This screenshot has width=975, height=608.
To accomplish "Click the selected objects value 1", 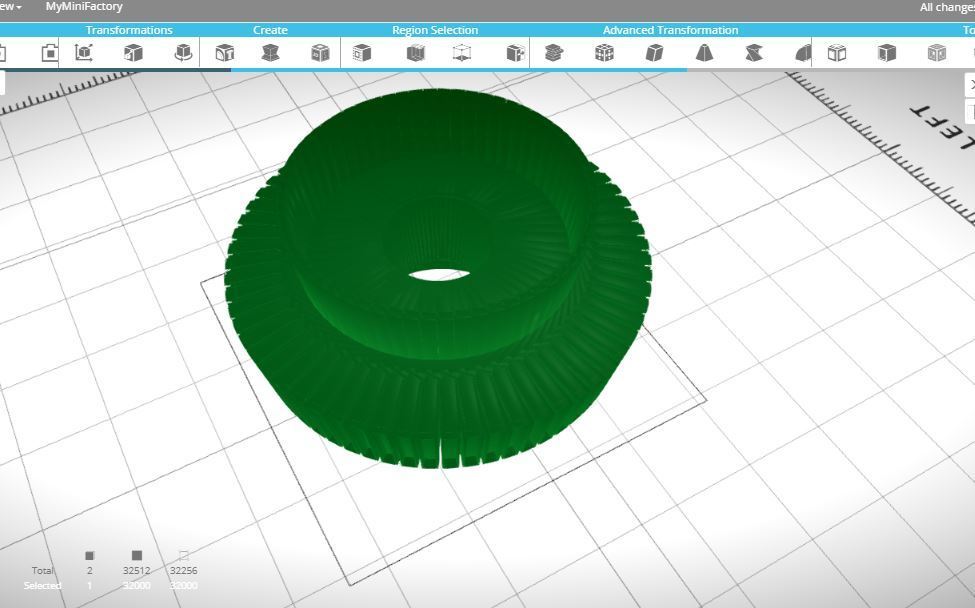I will (x=90, y=586).
